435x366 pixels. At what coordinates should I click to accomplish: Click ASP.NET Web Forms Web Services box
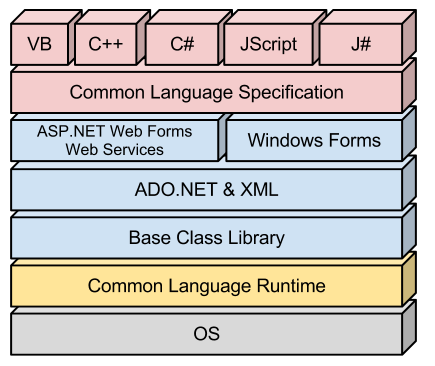tap(115, 140)
